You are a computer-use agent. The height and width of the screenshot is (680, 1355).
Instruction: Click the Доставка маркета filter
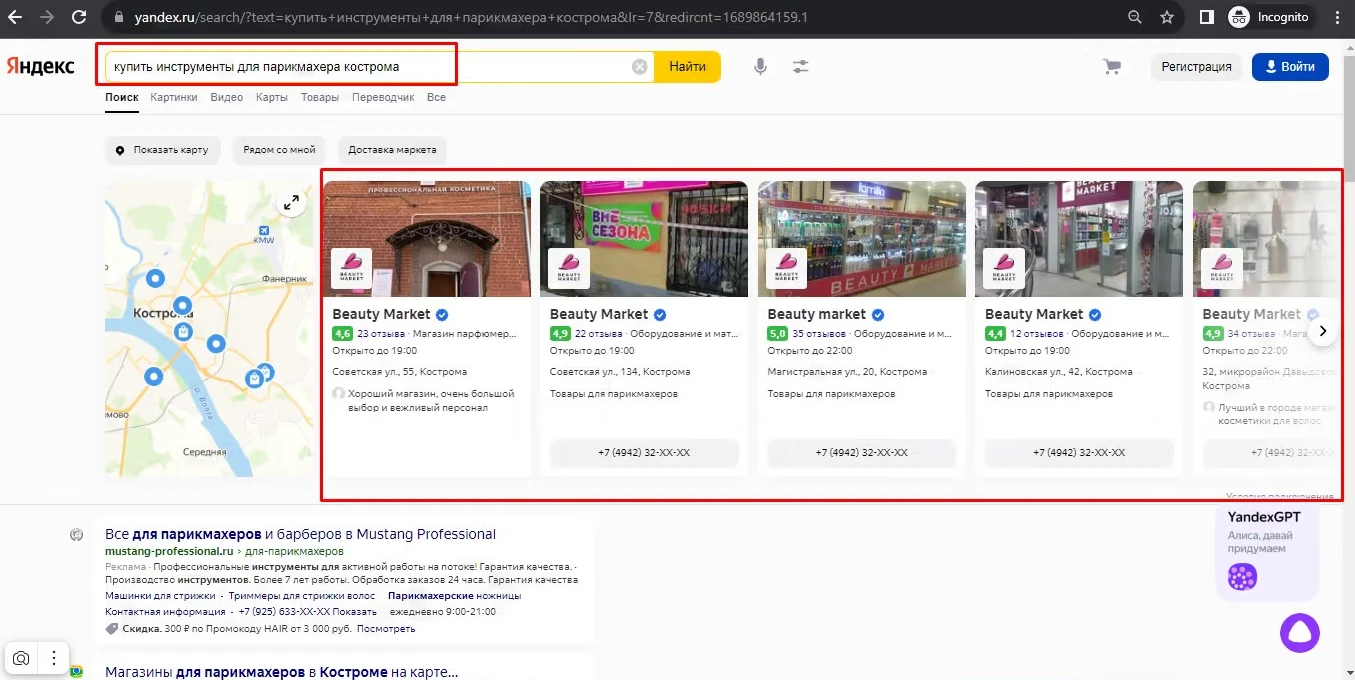point(392,150)
